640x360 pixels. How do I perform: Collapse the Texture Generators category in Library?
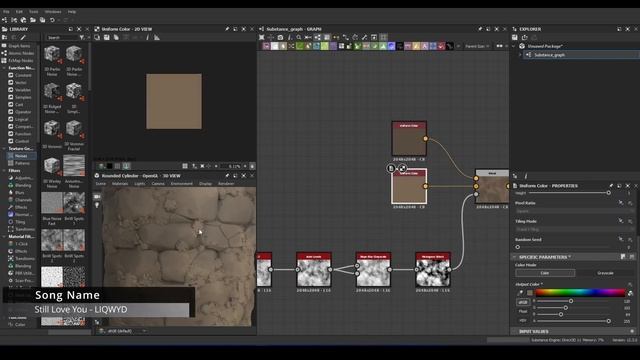point(4,149)
